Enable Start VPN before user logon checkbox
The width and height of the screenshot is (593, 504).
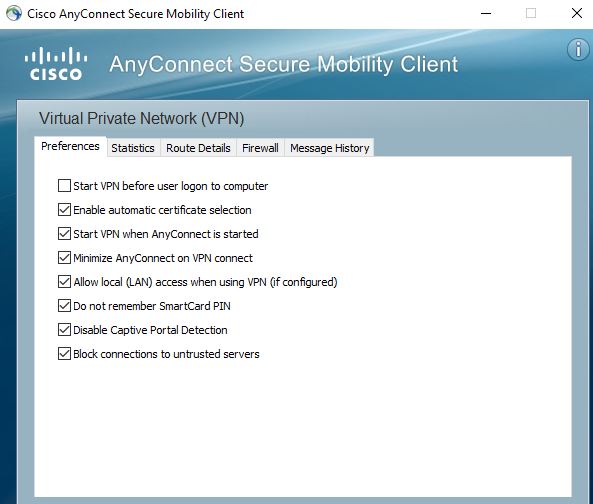click(x=64, y=186)
